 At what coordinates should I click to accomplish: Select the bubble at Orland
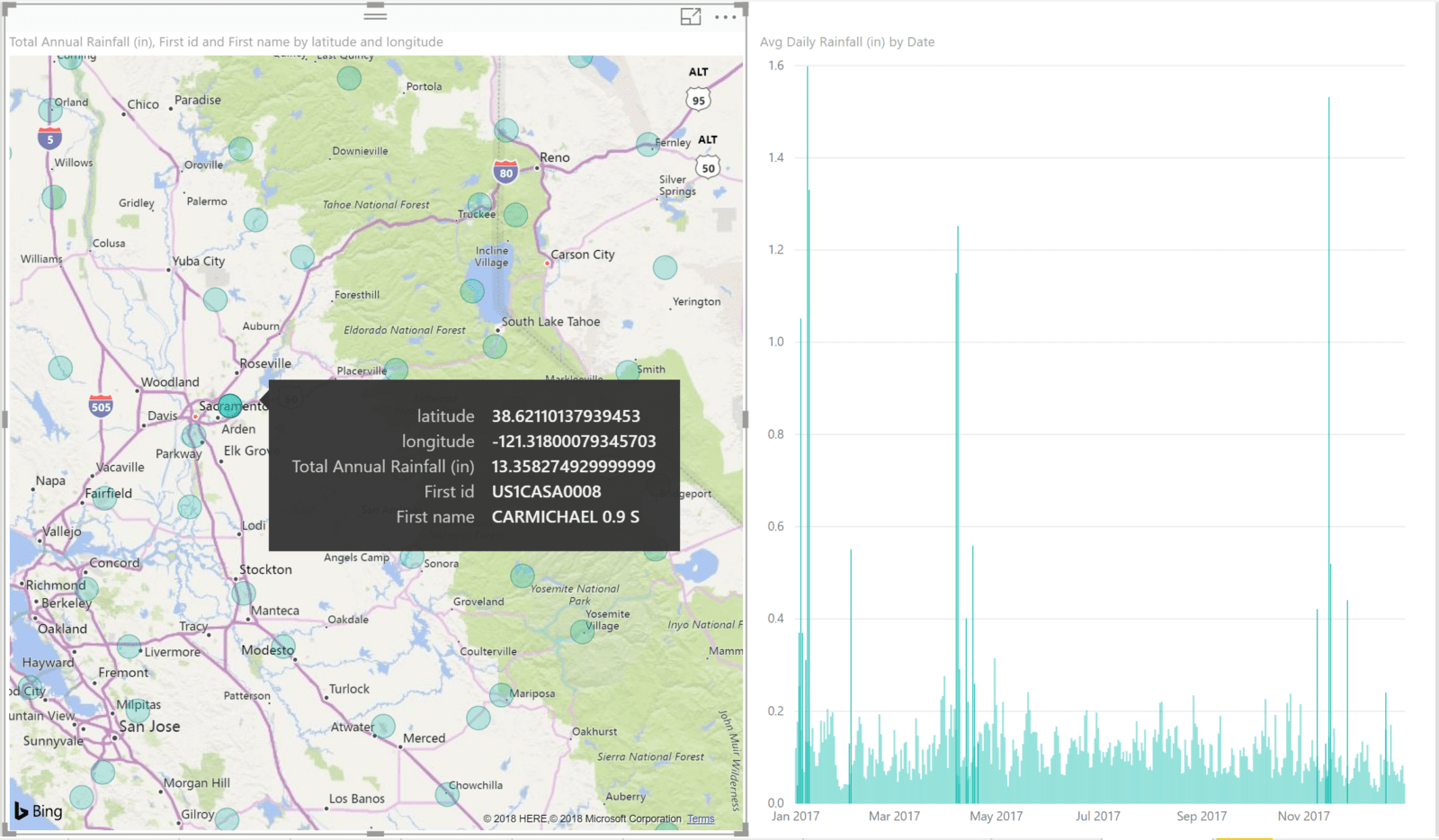(50, 111)
